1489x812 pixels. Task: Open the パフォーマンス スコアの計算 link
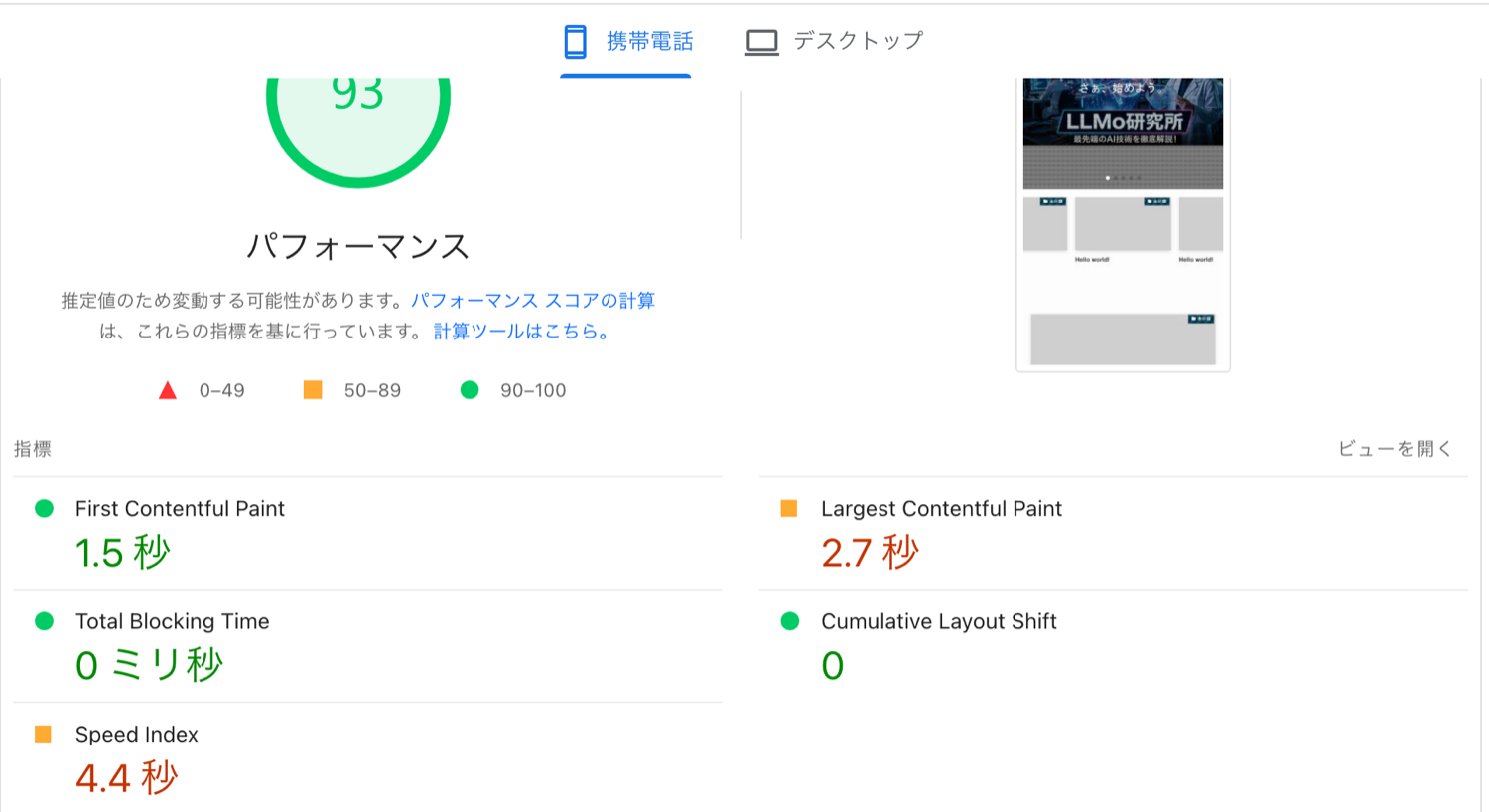534,300
